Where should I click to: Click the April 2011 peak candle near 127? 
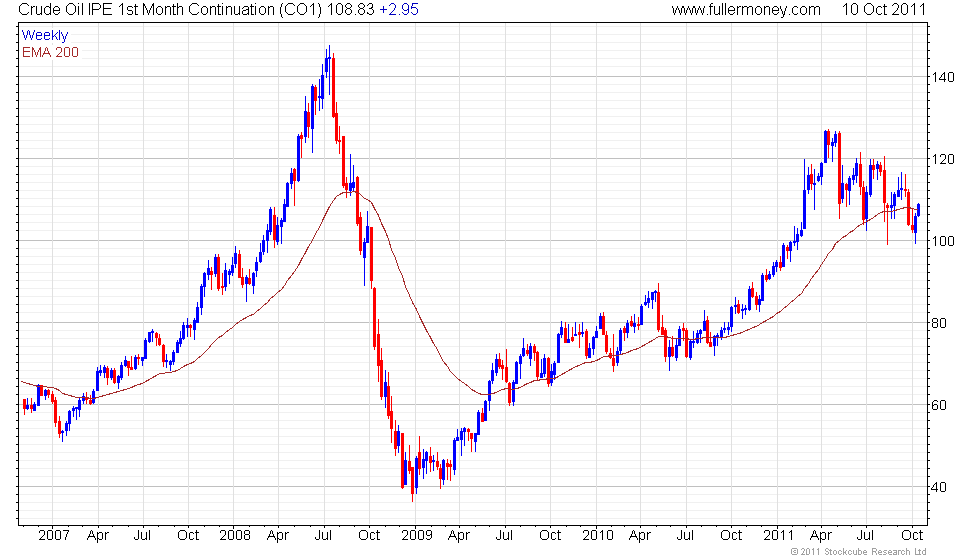(826, 145)
